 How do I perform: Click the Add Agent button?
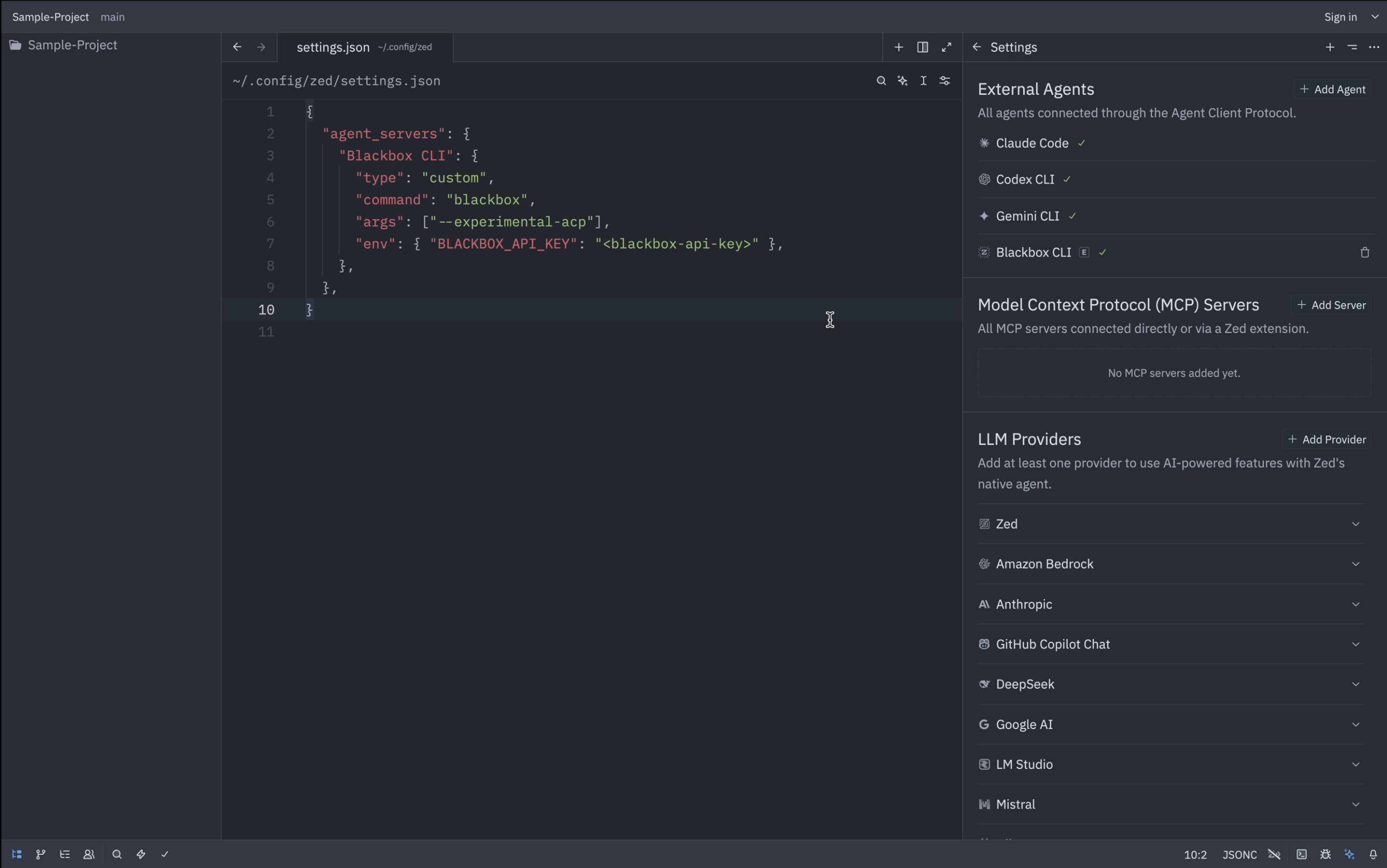point(1332,89)
